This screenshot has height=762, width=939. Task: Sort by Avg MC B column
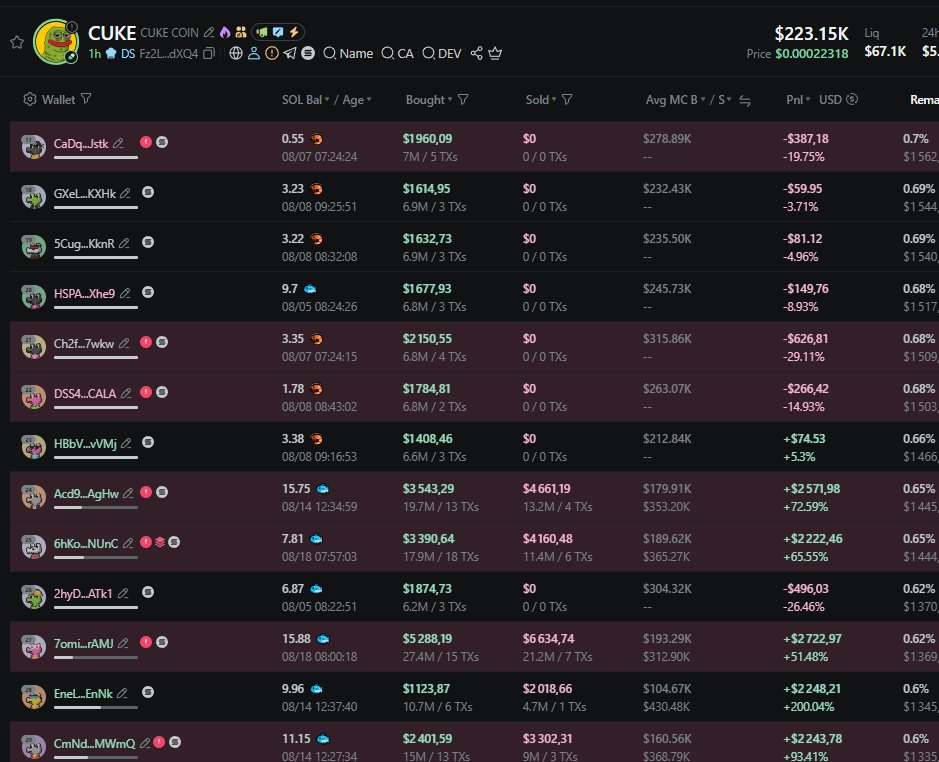click(676, 99)
